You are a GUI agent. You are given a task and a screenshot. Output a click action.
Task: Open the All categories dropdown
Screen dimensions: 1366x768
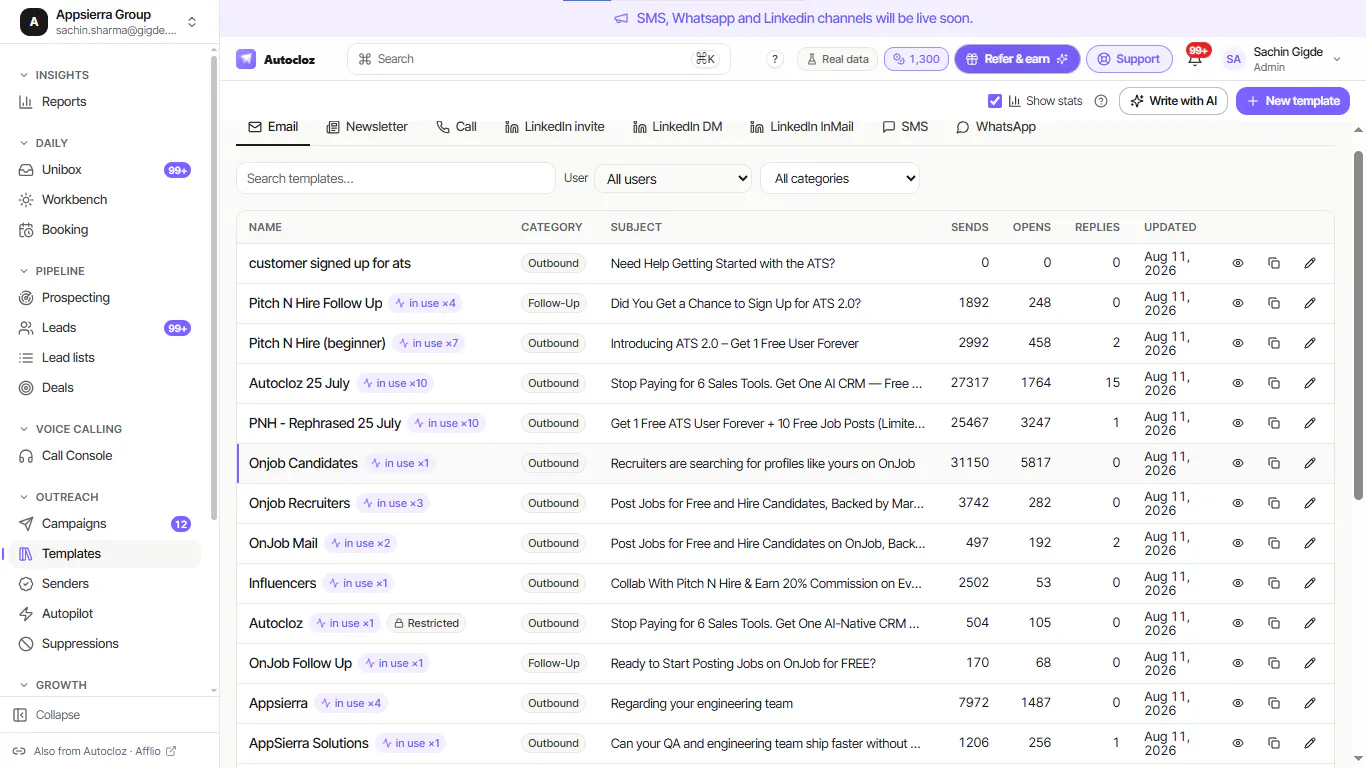tap(840, 179)
